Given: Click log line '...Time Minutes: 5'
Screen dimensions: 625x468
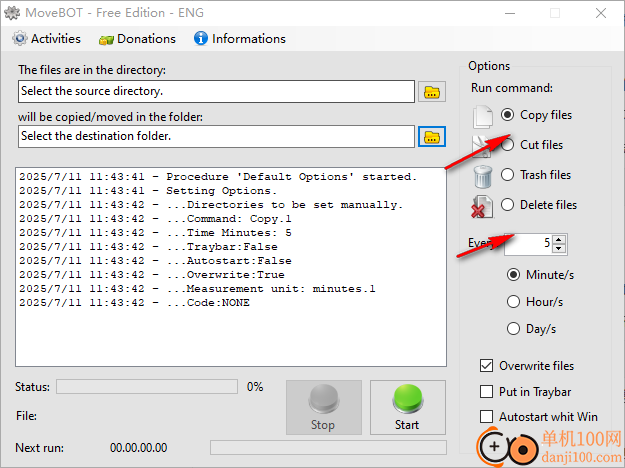Looking at the screenshot, I should tap(155, 232).
